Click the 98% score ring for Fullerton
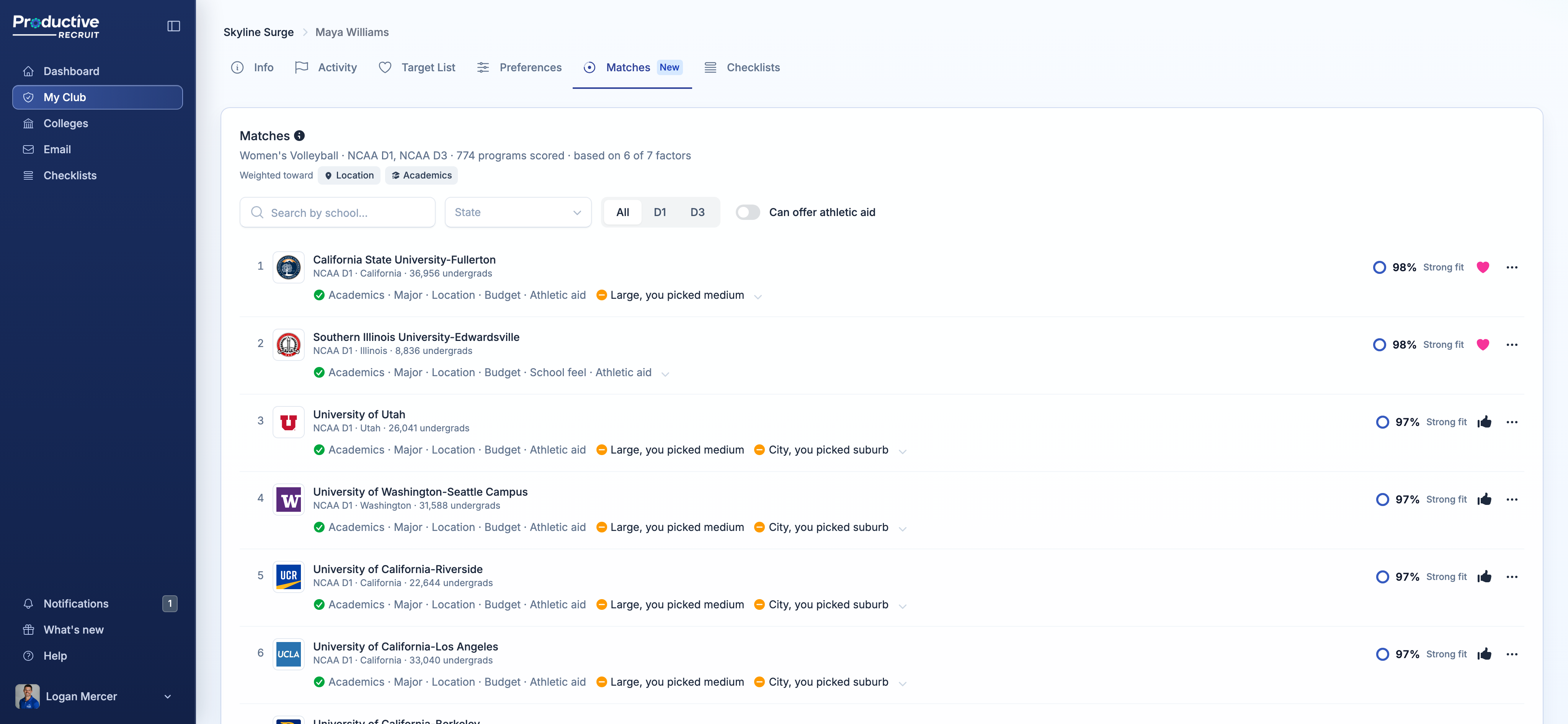 [x=1379, y=267]
